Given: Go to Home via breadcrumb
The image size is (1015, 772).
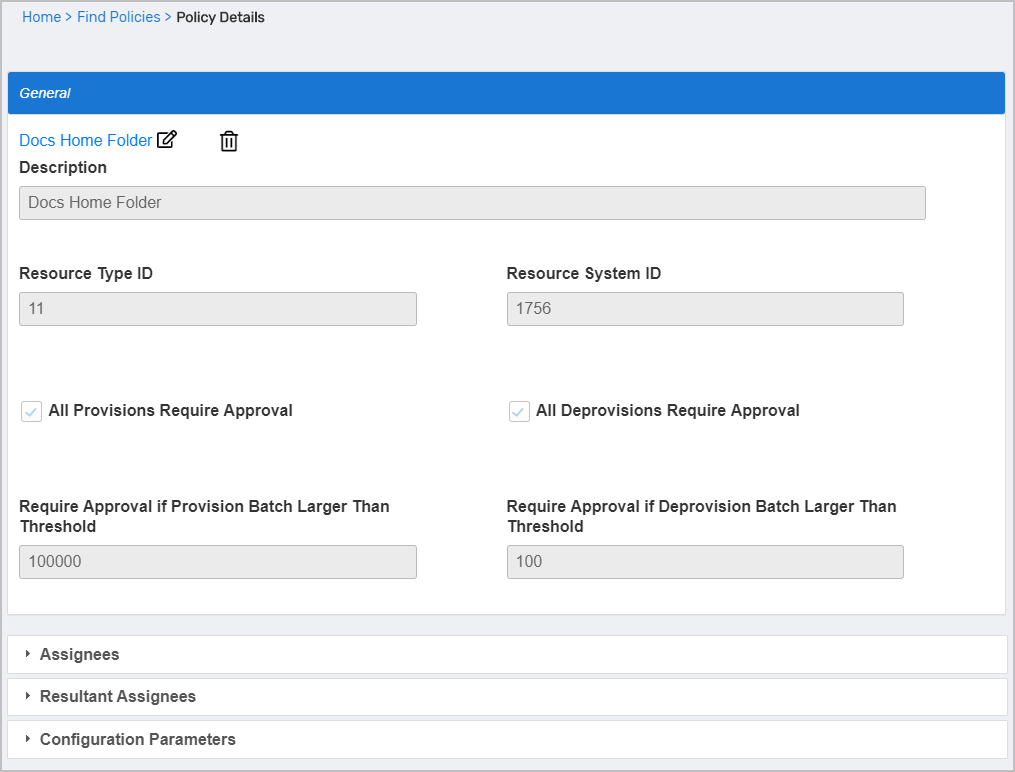Looking at the screenshot, I should tap(41, 17).
